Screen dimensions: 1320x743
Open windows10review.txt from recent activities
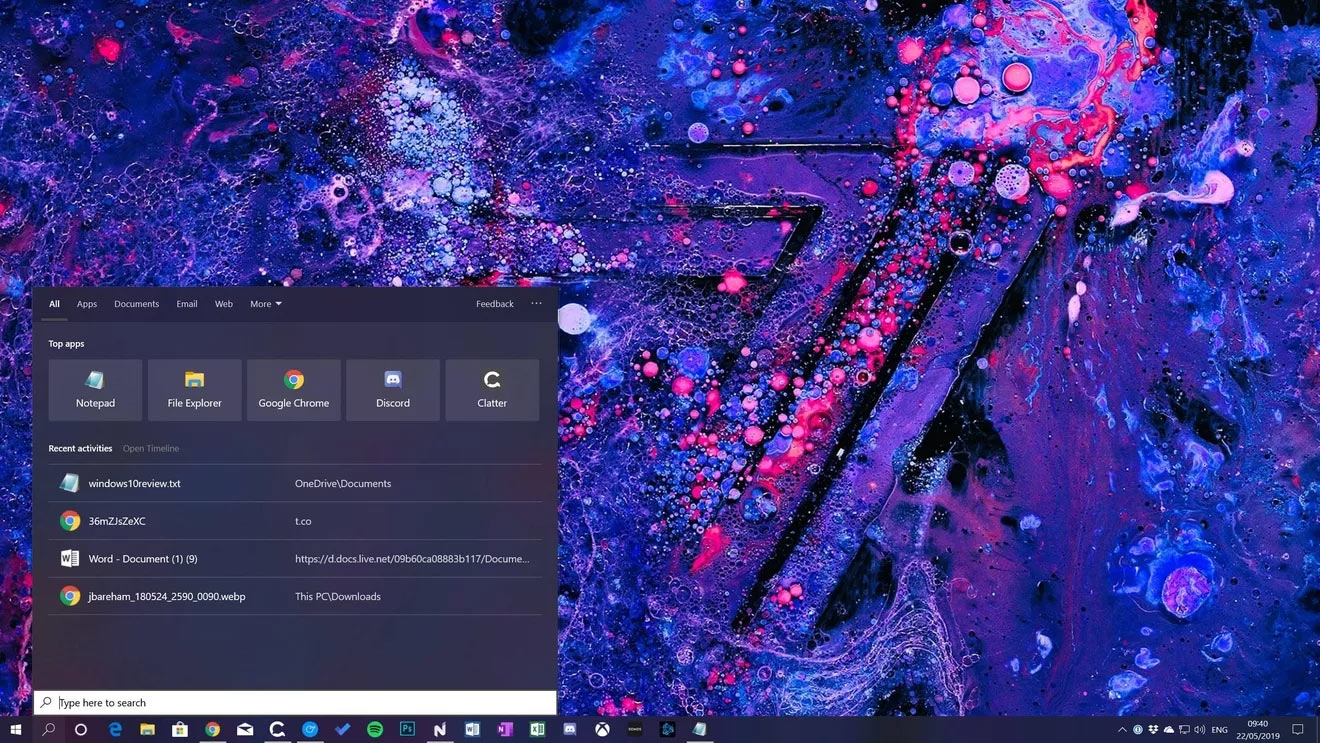(x=134, y=484)
